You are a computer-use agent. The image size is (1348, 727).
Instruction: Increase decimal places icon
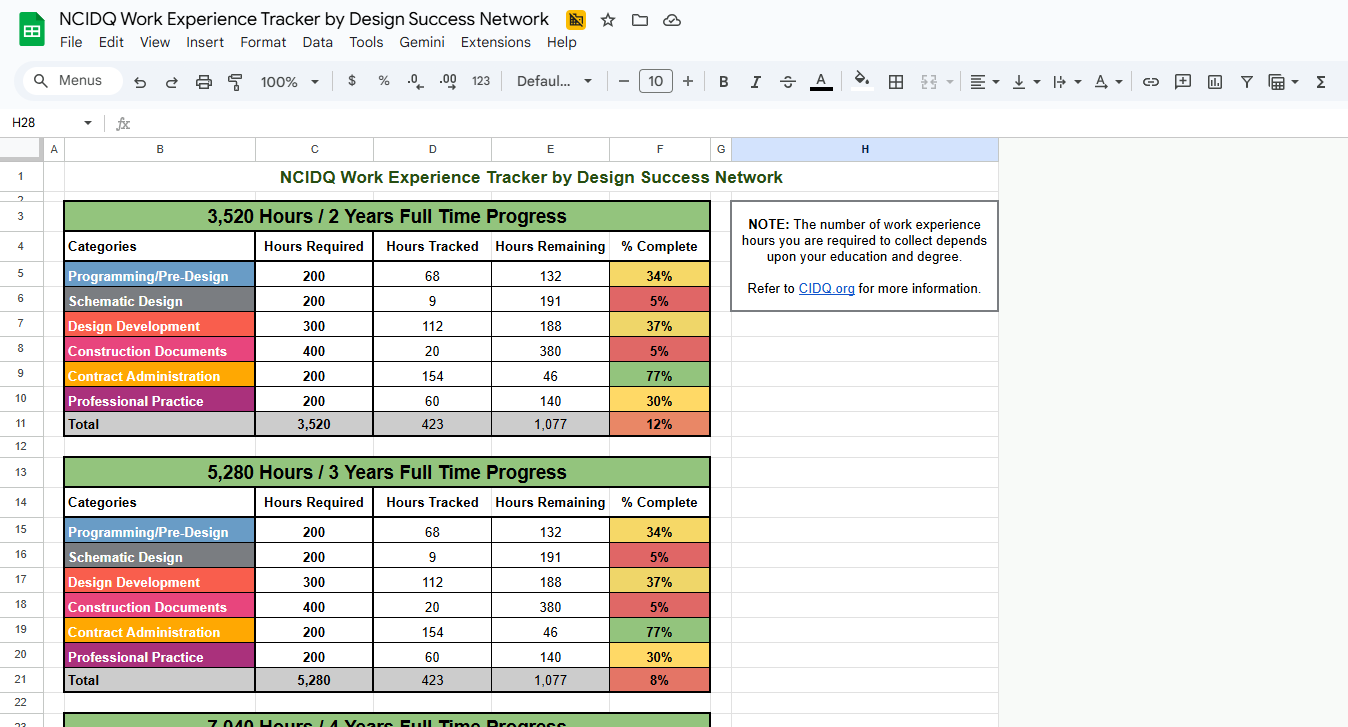(x=448, y=81)
